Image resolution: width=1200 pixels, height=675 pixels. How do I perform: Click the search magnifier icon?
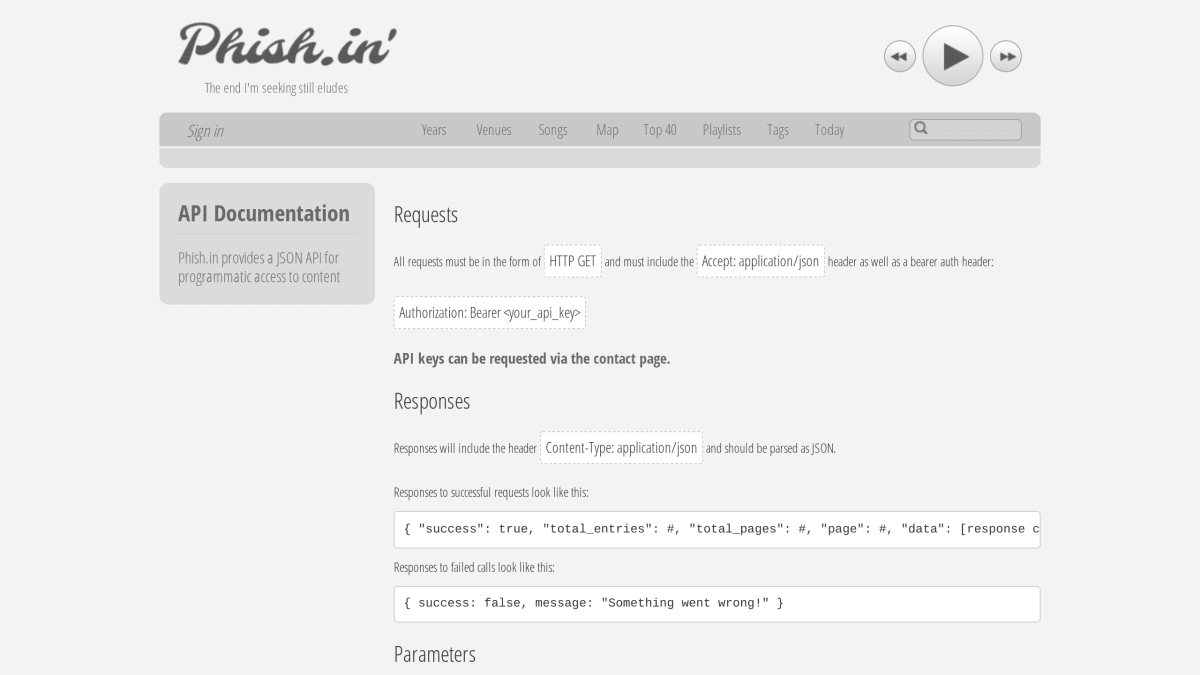[x=921, y=128]
